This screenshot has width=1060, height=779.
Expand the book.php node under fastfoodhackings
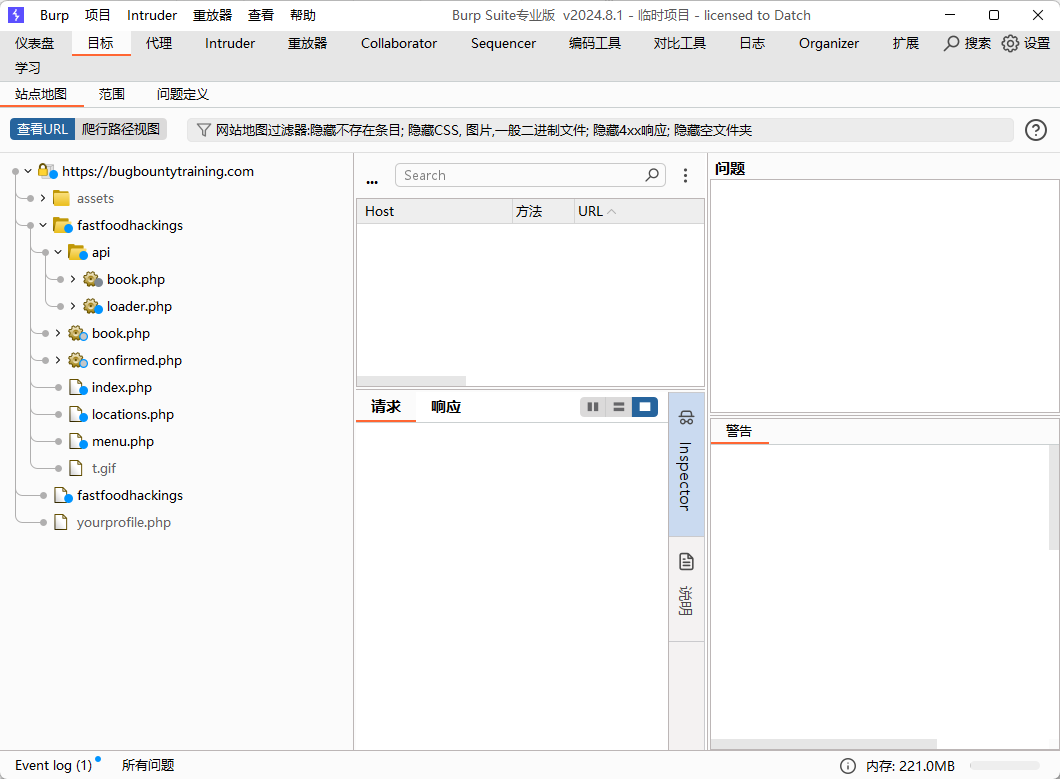(x=57, y=333)
